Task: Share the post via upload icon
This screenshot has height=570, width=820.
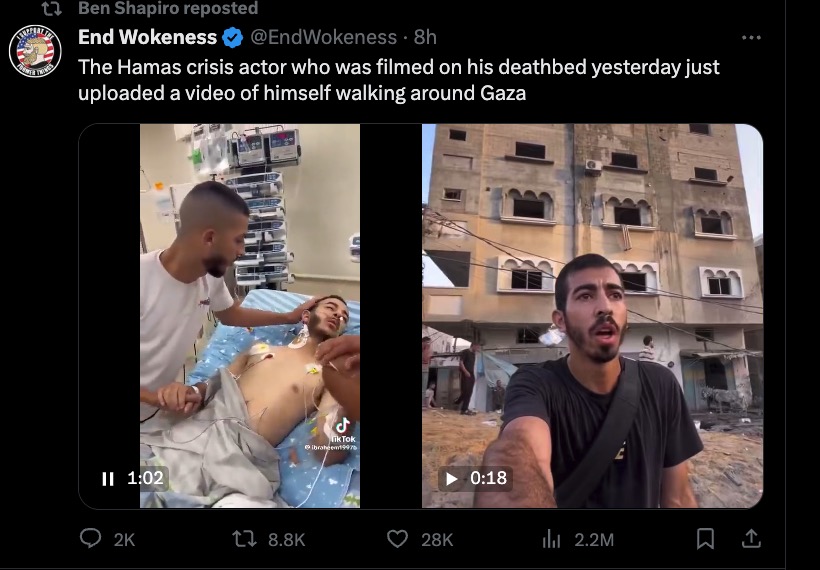Action: (751, 539)
